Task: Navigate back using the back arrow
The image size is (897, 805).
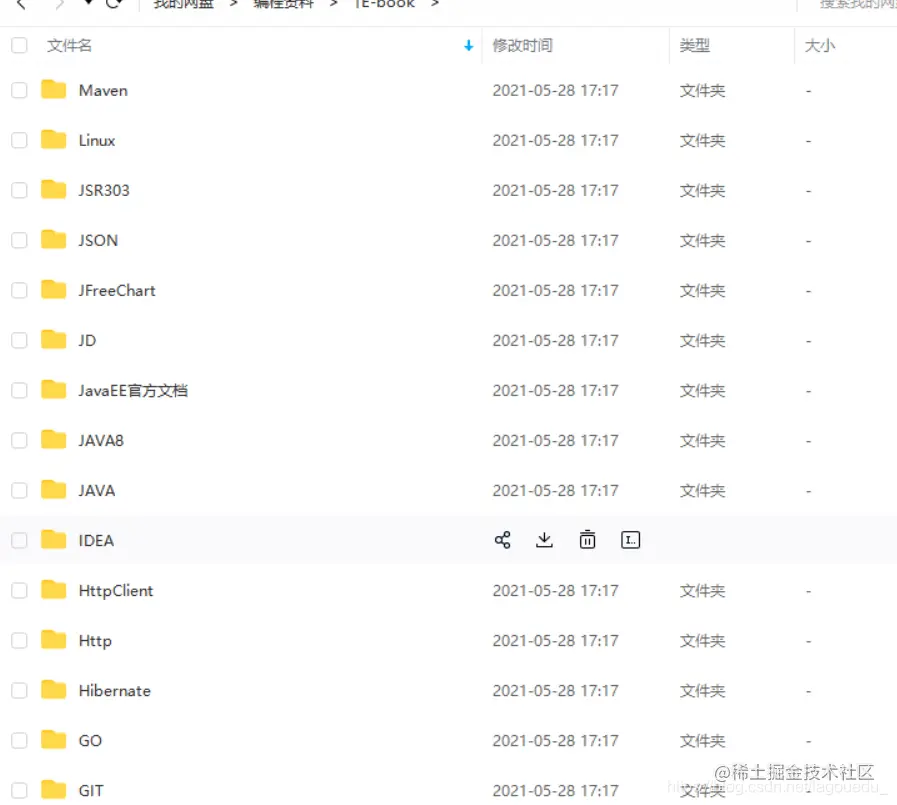Action: click(x=20, y=5)
